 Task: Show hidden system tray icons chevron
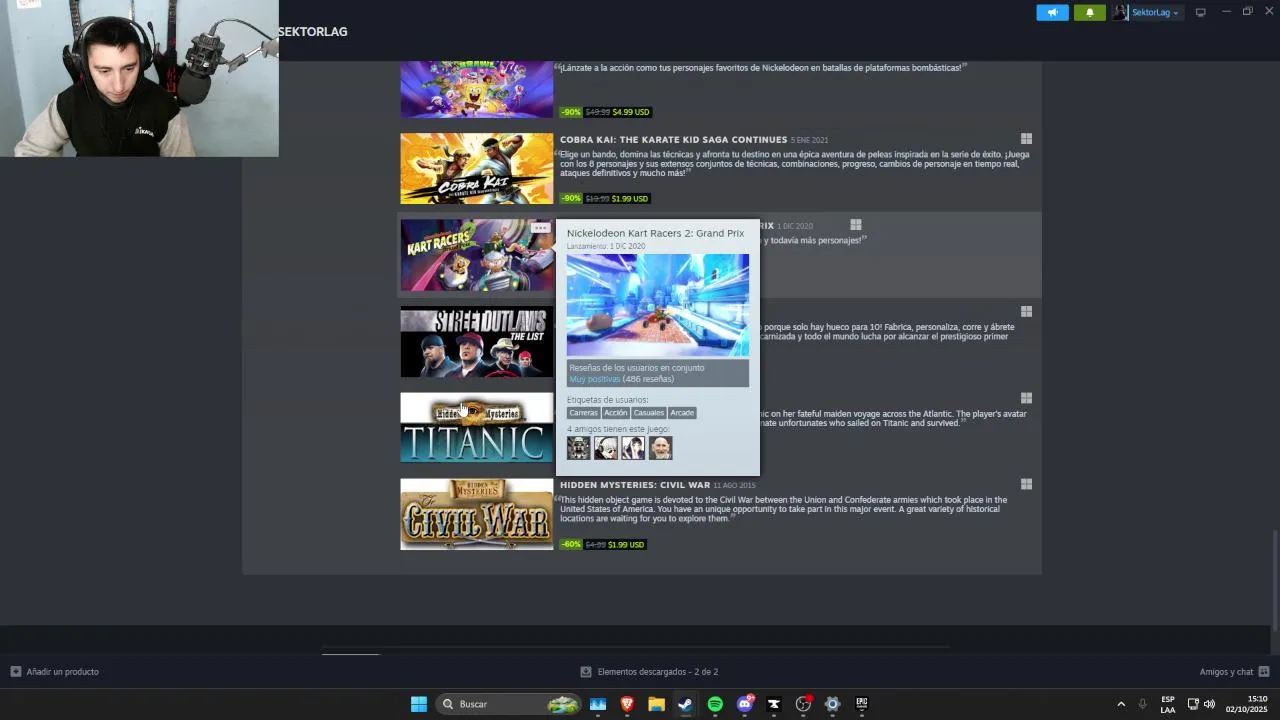1121,704
